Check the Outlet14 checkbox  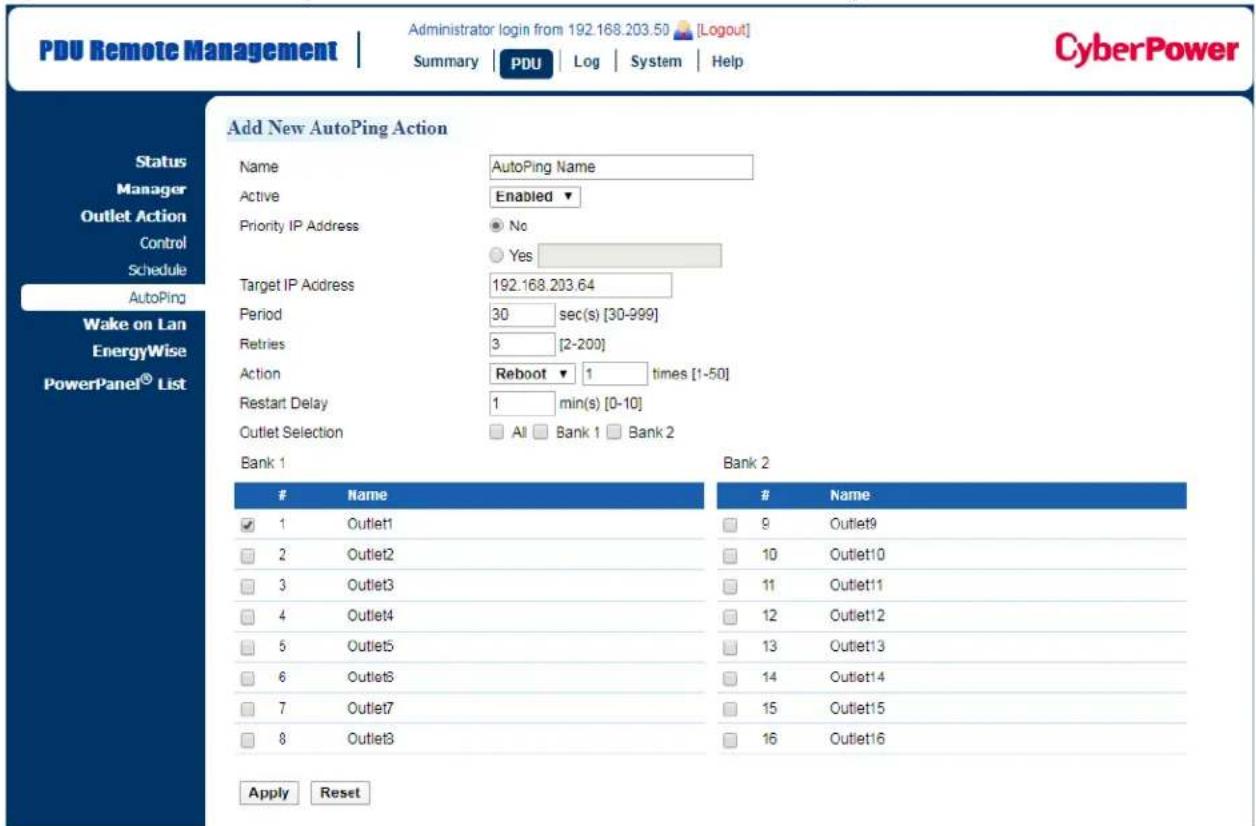click(731, 679)
